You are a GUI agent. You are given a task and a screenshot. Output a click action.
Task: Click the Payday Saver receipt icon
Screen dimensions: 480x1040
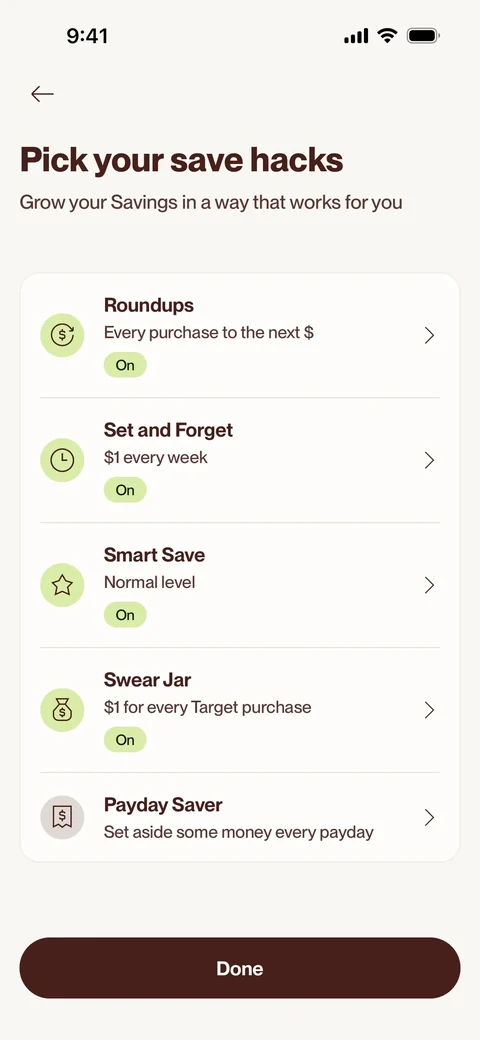(x=62, y=817)
